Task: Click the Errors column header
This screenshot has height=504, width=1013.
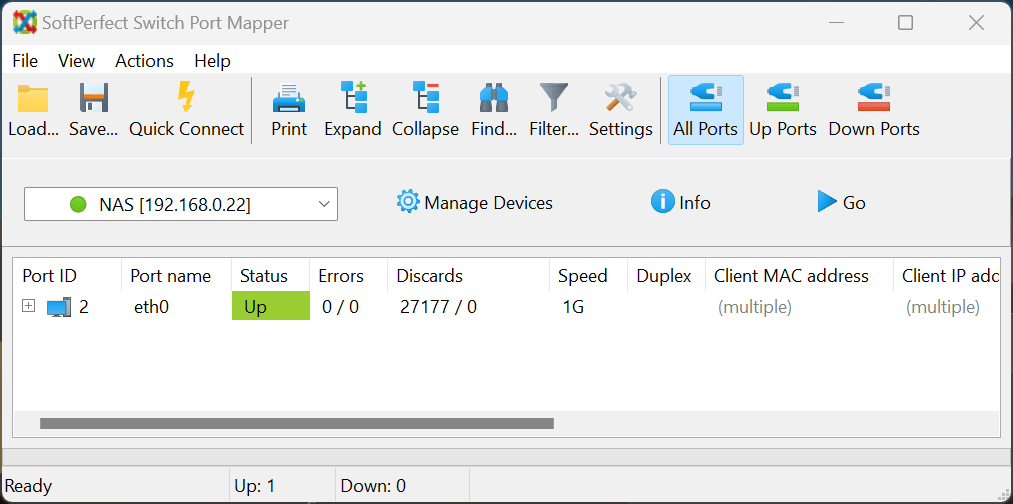Action: [348, 276]
